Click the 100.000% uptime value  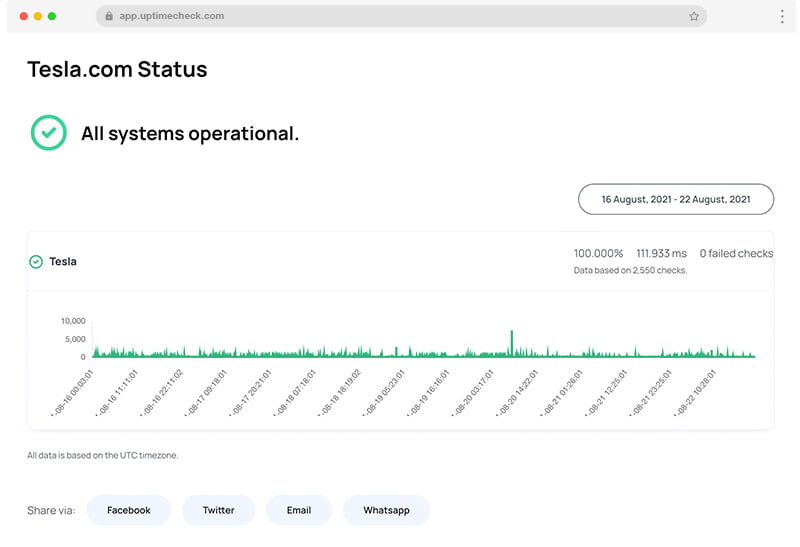click(598, 254)
